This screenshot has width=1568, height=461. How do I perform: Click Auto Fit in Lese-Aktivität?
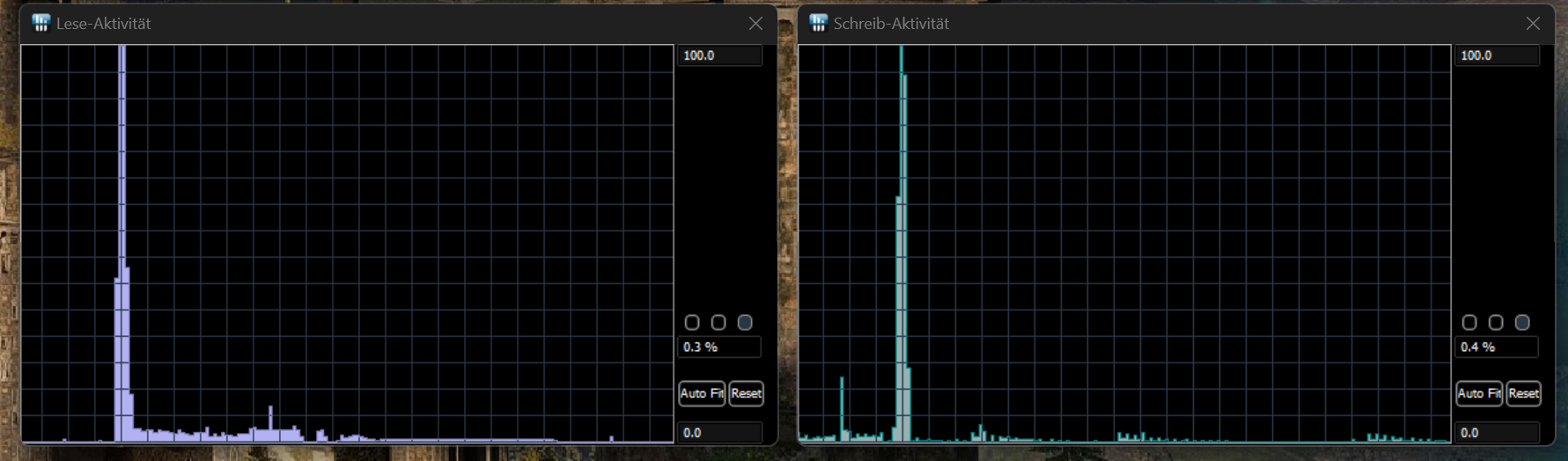pos(702,393)
